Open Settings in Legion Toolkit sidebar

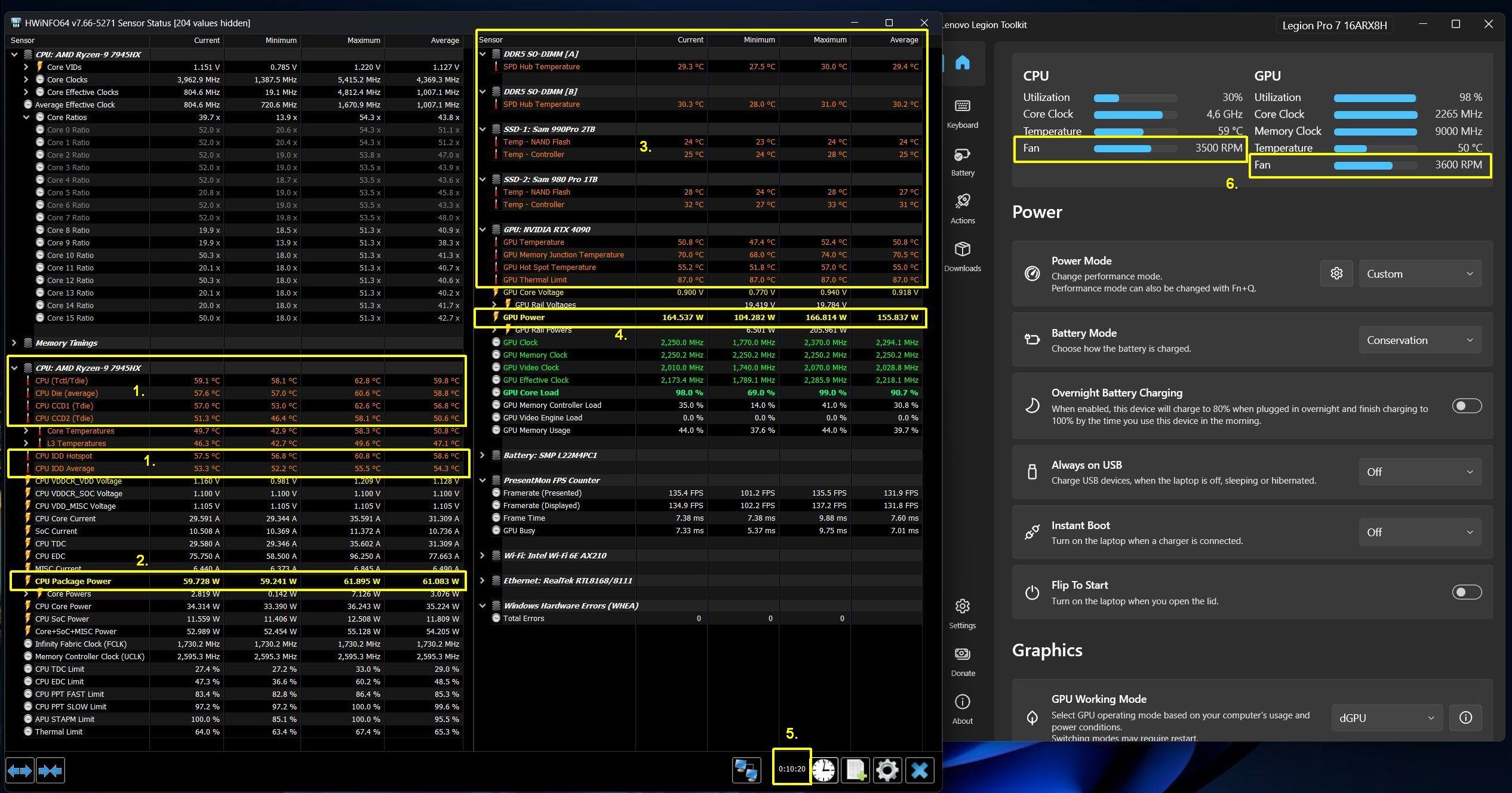pos(962,614)
